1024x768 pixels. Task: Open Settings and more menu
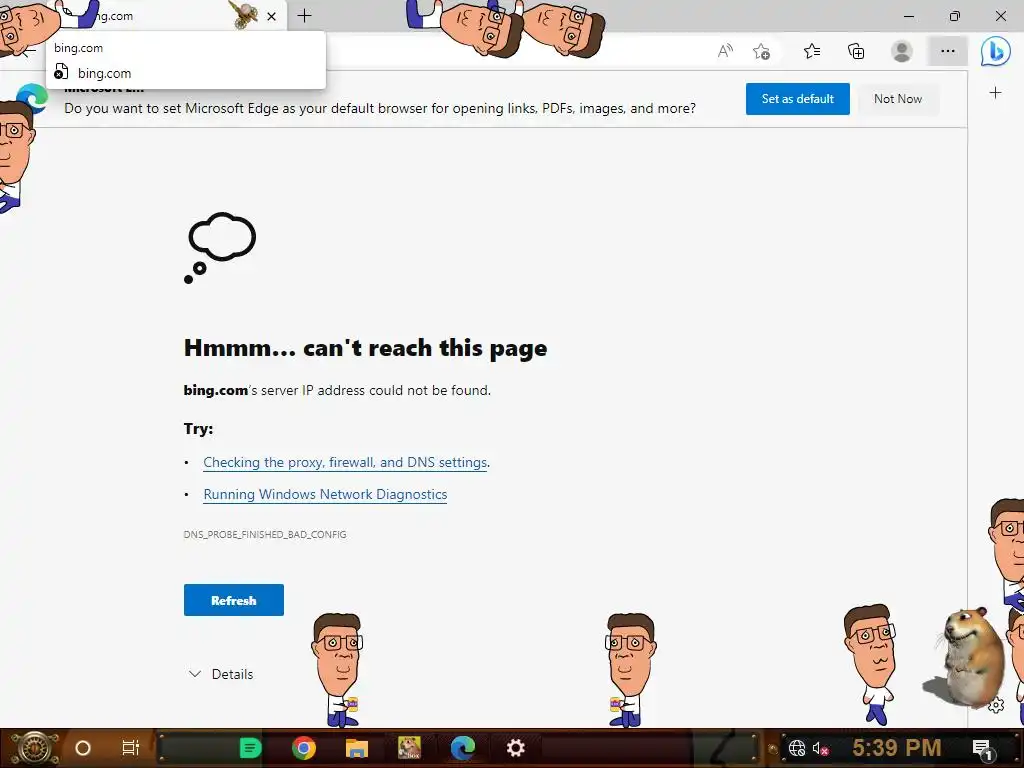click(948, 51)
